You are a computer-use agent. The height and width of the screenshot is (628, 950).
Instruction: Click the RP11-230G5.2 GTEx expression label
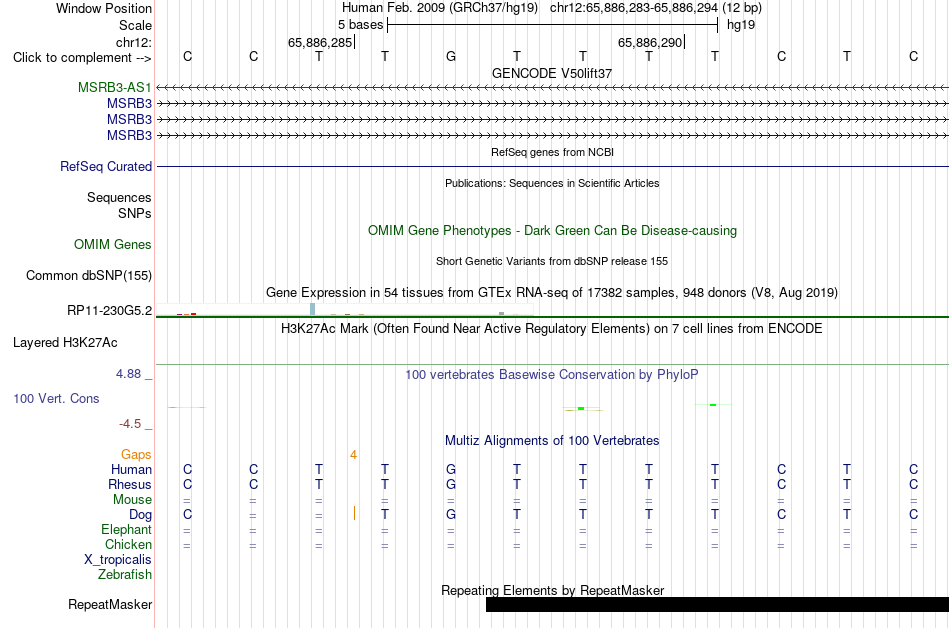click(x=110, y=311)
